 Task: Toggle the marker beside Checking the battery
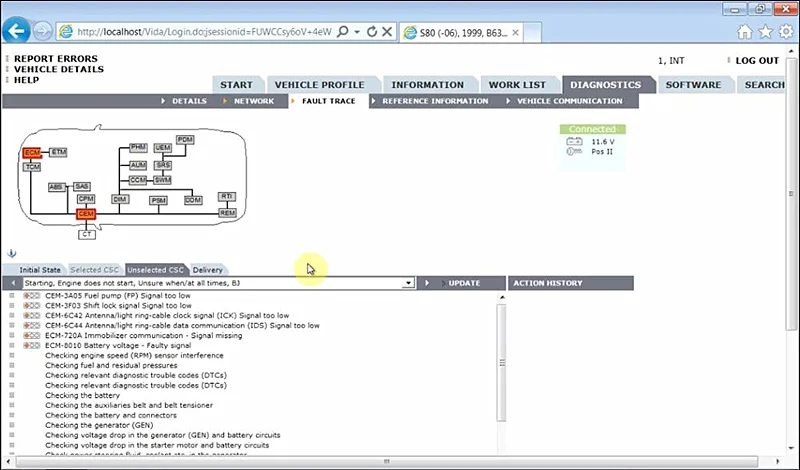(12, 395)
